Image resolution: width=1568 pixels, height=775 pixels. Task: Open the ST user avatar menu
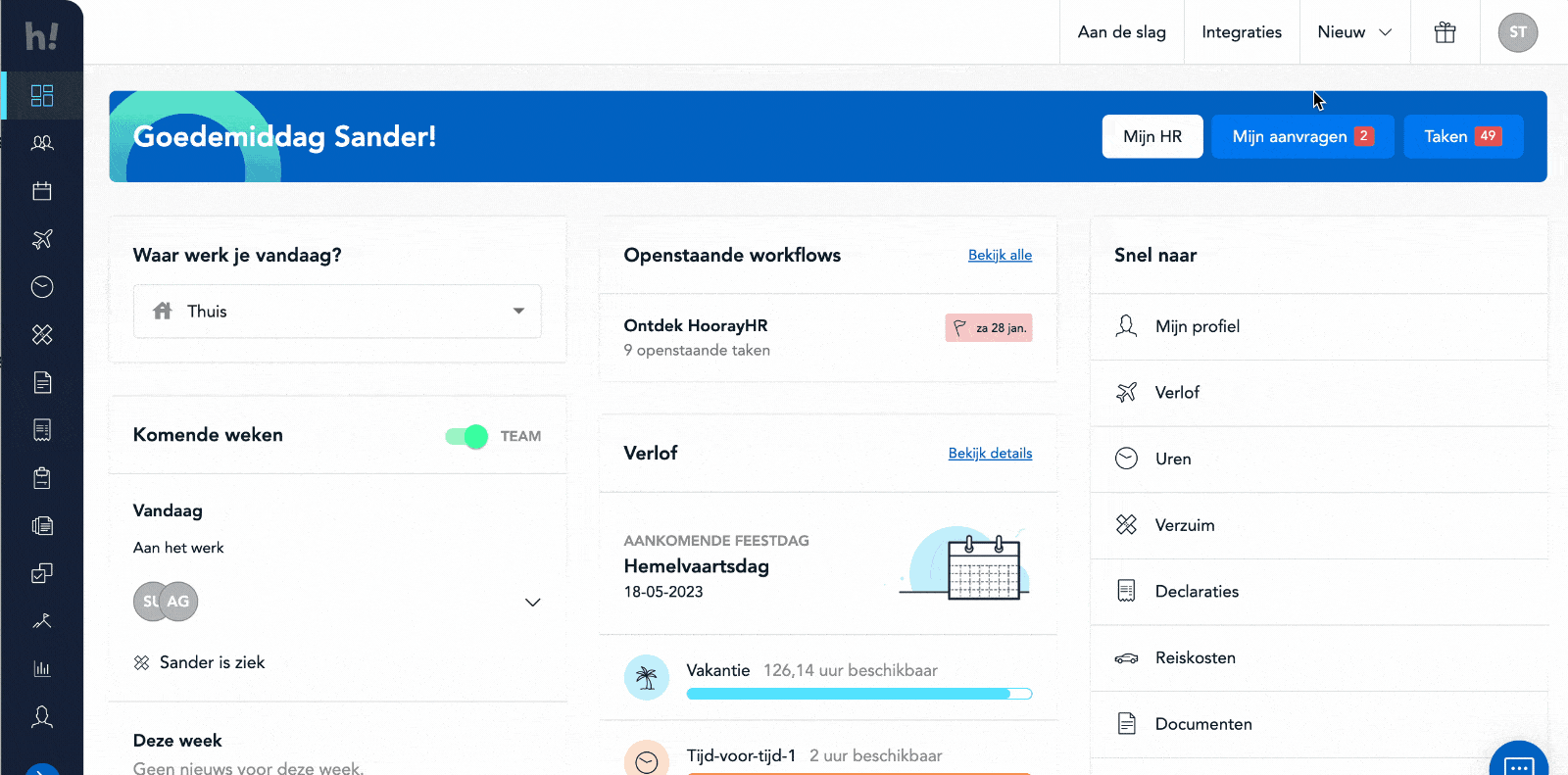pyautogui.click(x=1518, y=32)
